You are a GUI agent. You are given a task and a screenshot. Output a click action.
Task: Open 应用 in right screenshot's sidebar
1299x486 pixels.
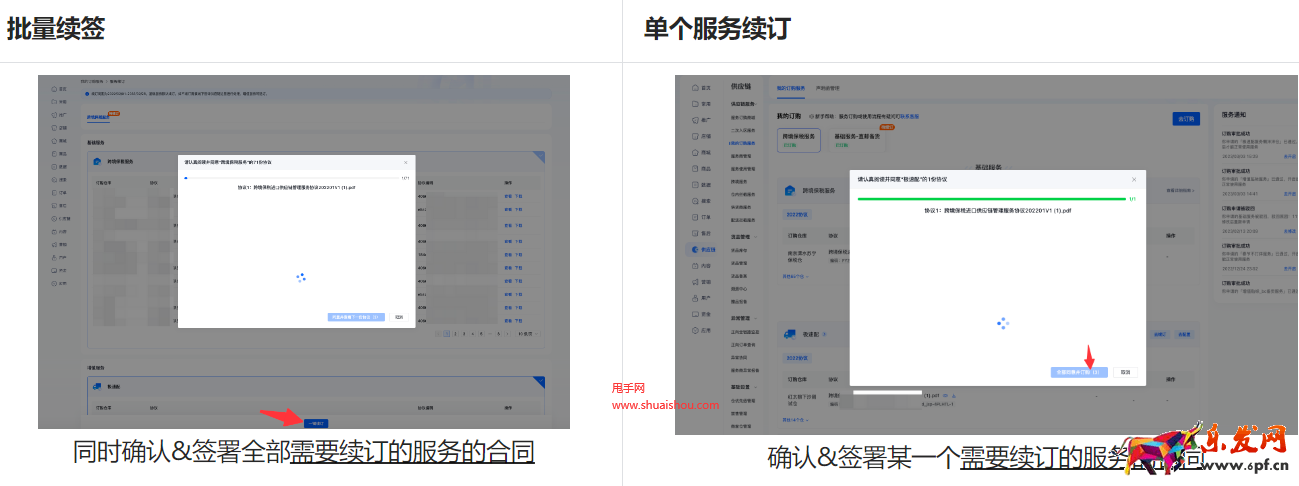tap(701, 330)
